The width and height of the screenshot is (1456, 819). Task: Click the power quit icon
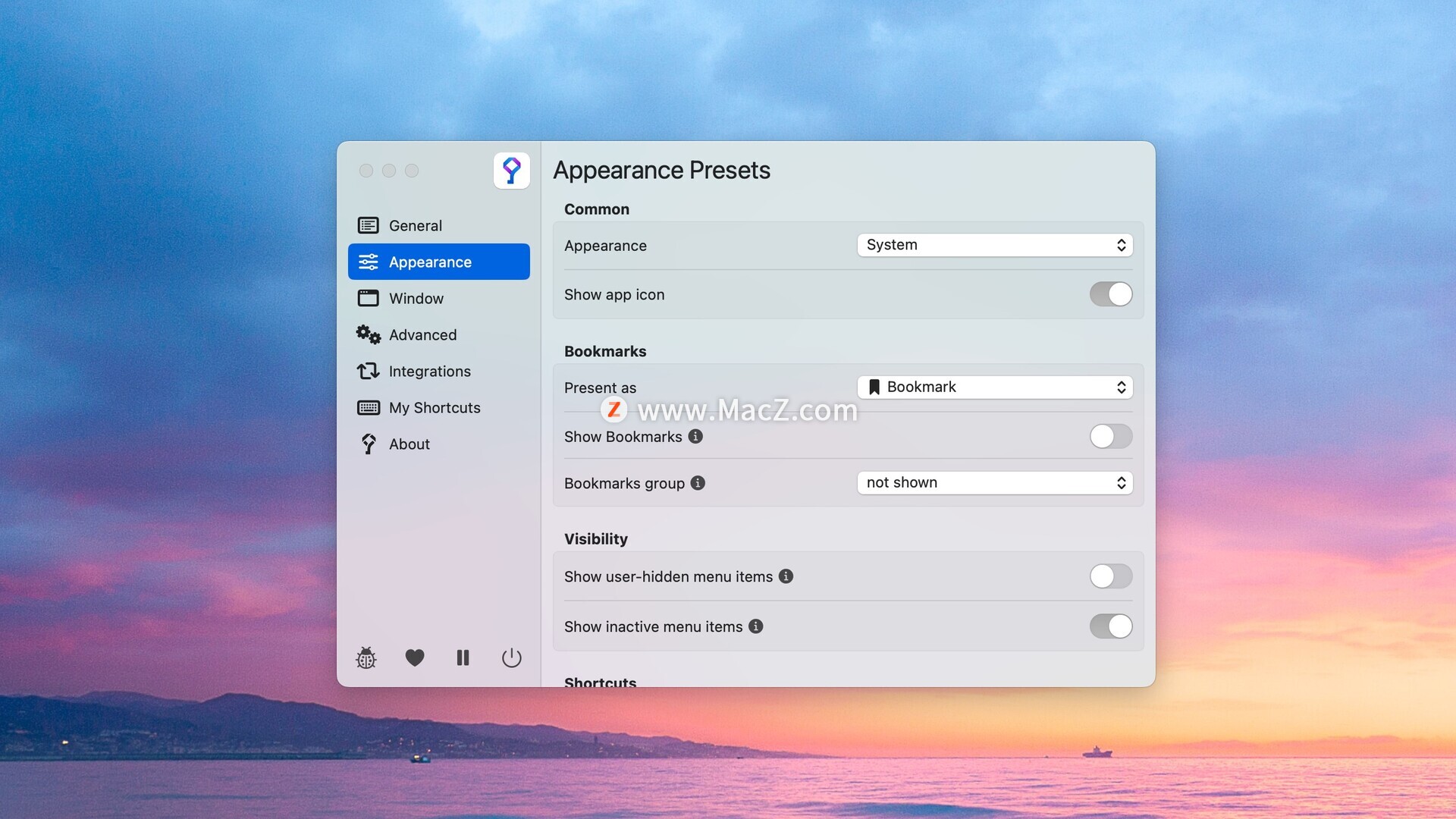(512, 657)
